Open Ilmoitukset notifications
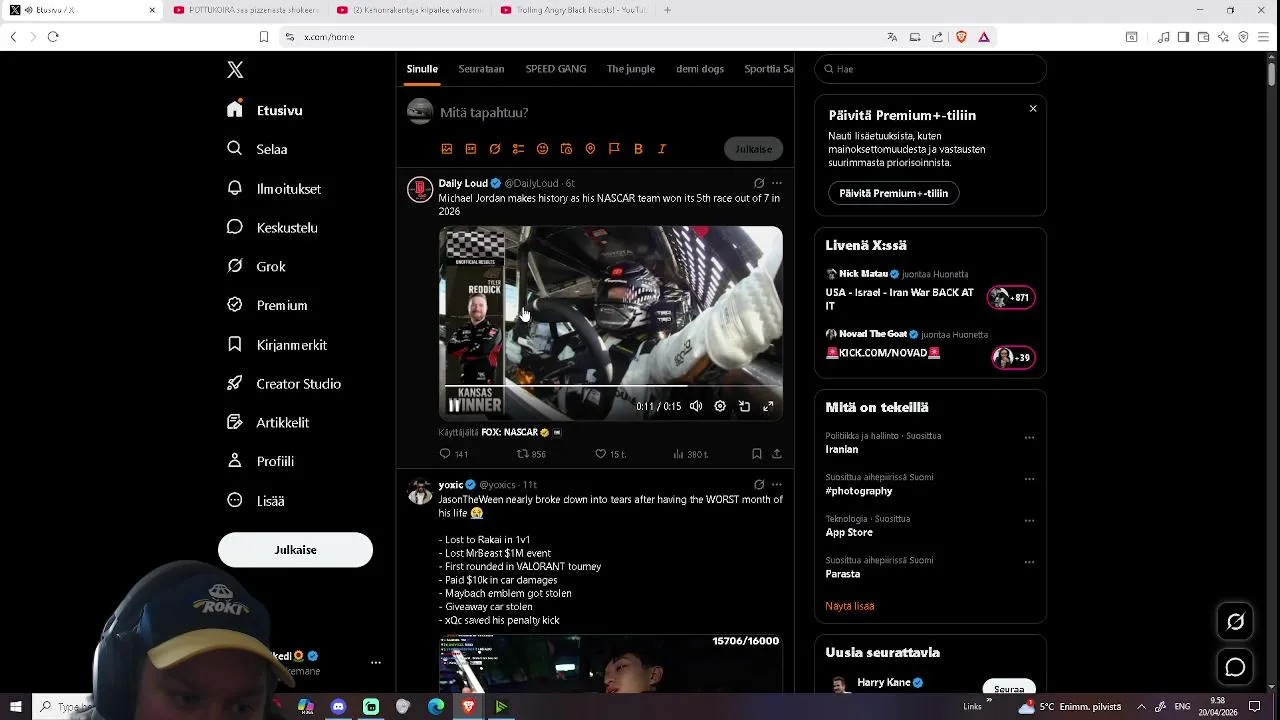1280x720 pixels. [x=274, y=188]
